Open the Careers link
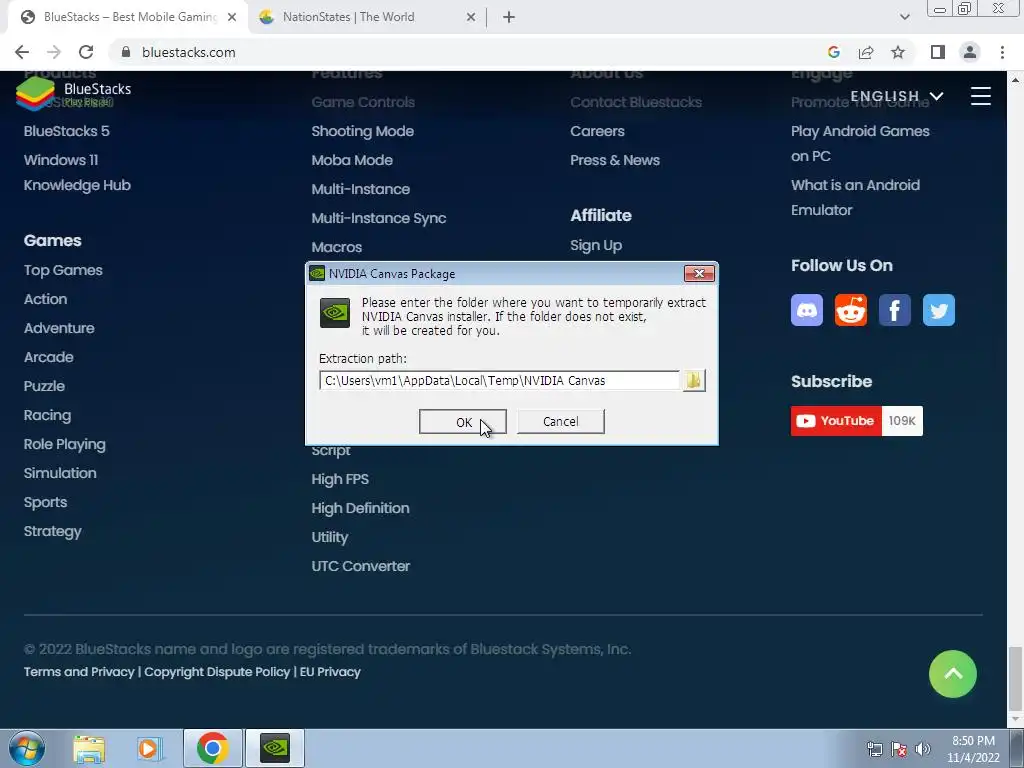Viewport: 1024px width, 768px height. coord(597,131)
